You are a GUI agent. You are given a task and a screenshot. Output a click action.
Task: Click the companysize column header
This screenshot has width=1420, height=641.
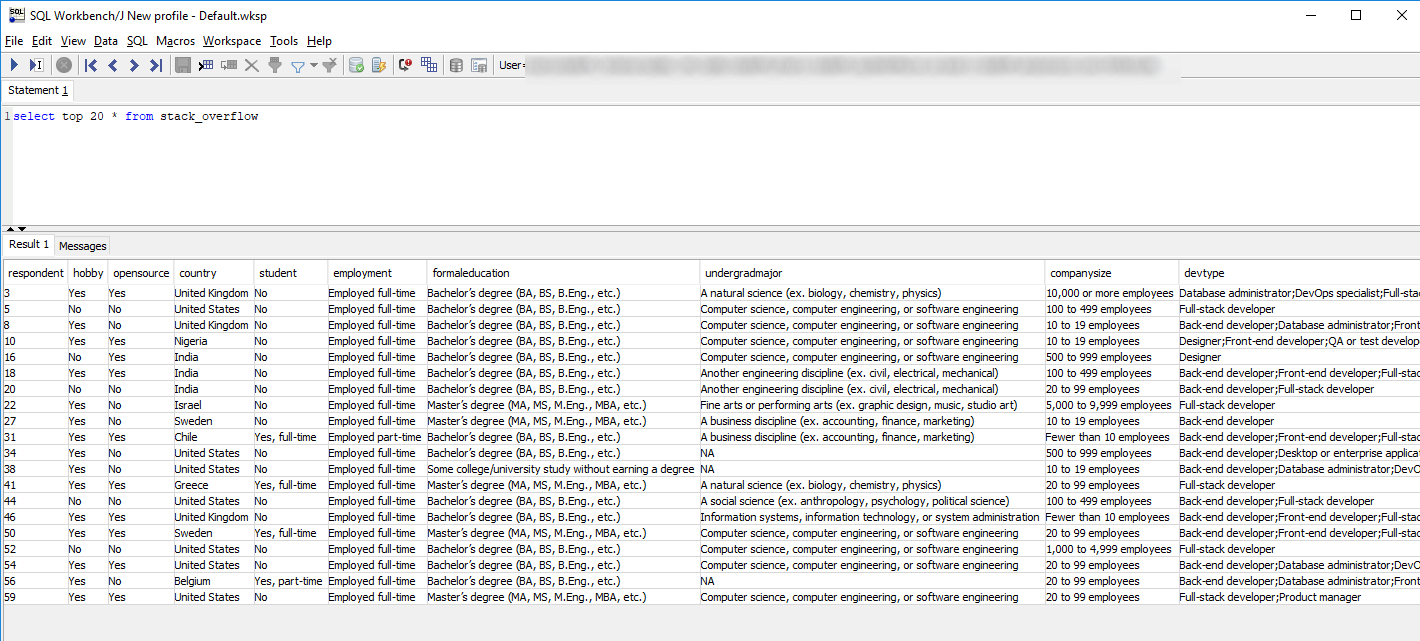coord(1112,273)
